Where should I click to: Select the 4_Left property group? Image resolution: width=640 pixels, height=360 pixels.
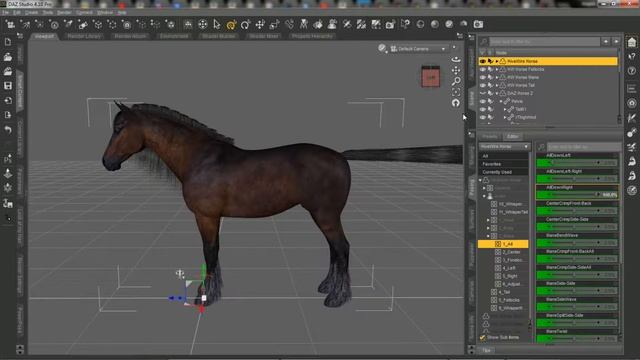pyautogui.click(x=509, y=268)
